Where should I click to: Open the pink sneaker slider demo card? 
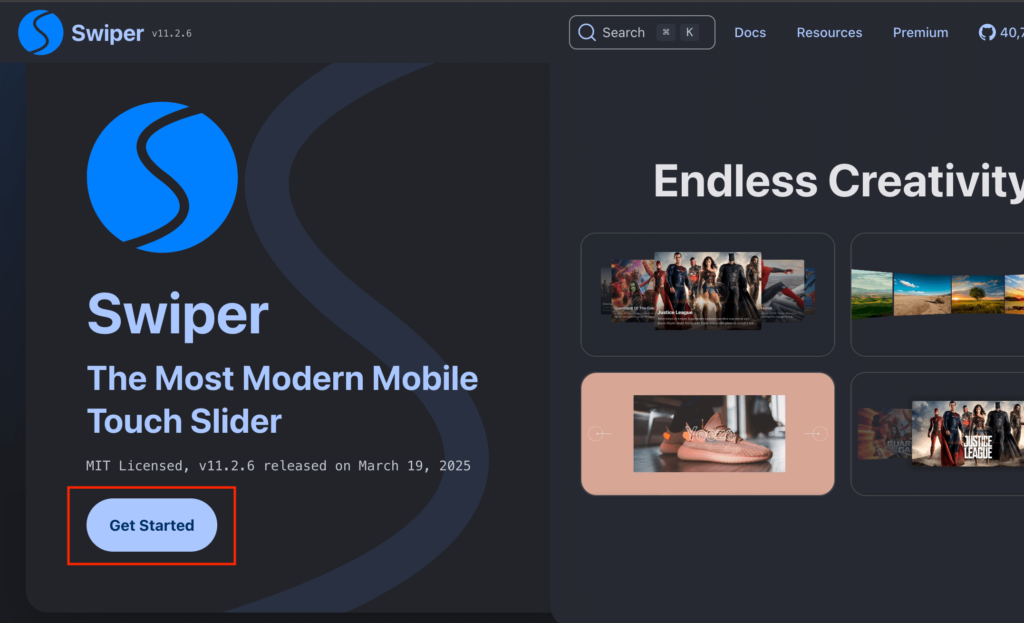[707, 434]
